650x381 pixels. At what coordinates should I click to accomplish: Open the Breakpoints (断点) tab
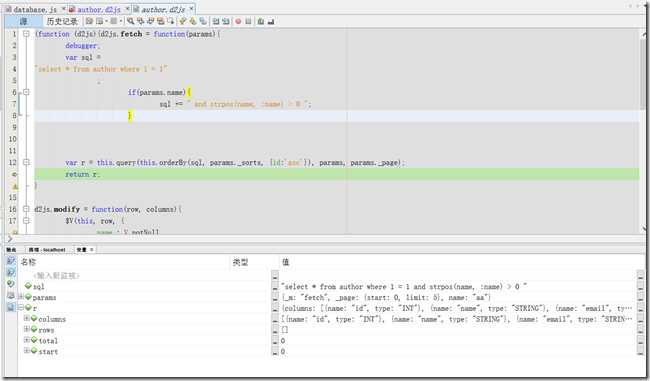12,250
